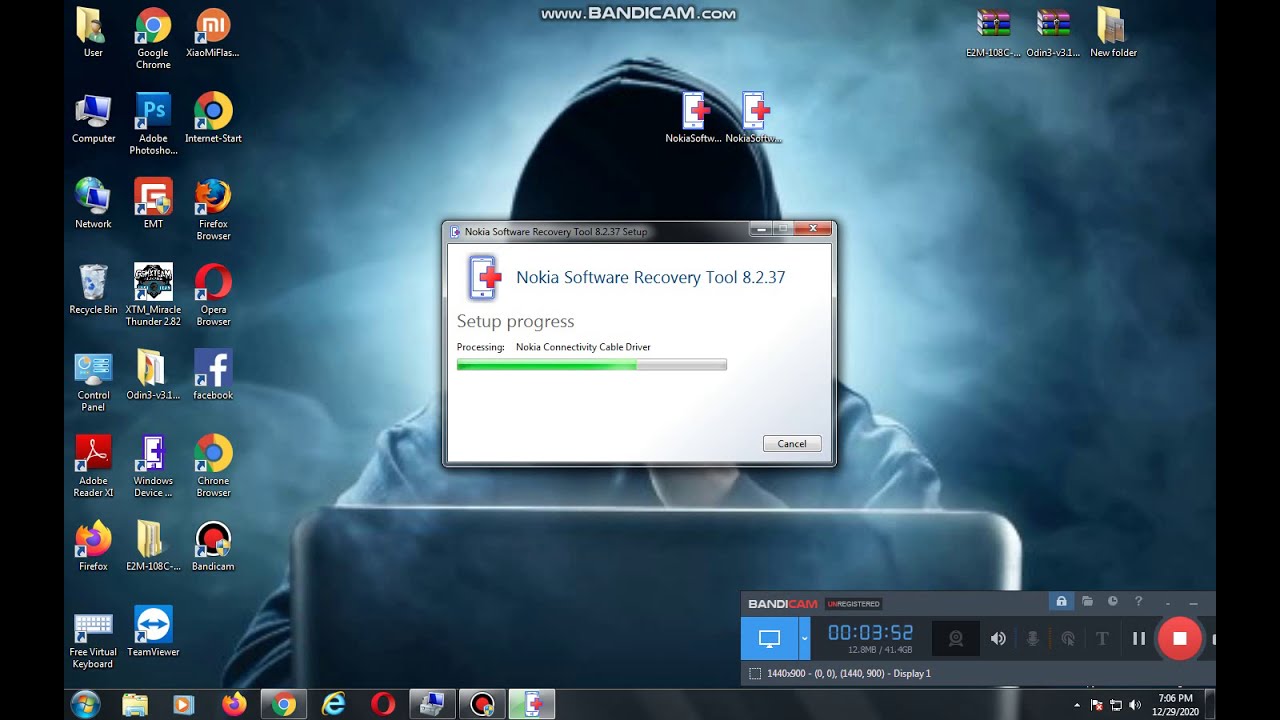This screenshot has width=1280, height=720.
Task: Open Windows Media Player from taskbar
Action: (183, 705)
